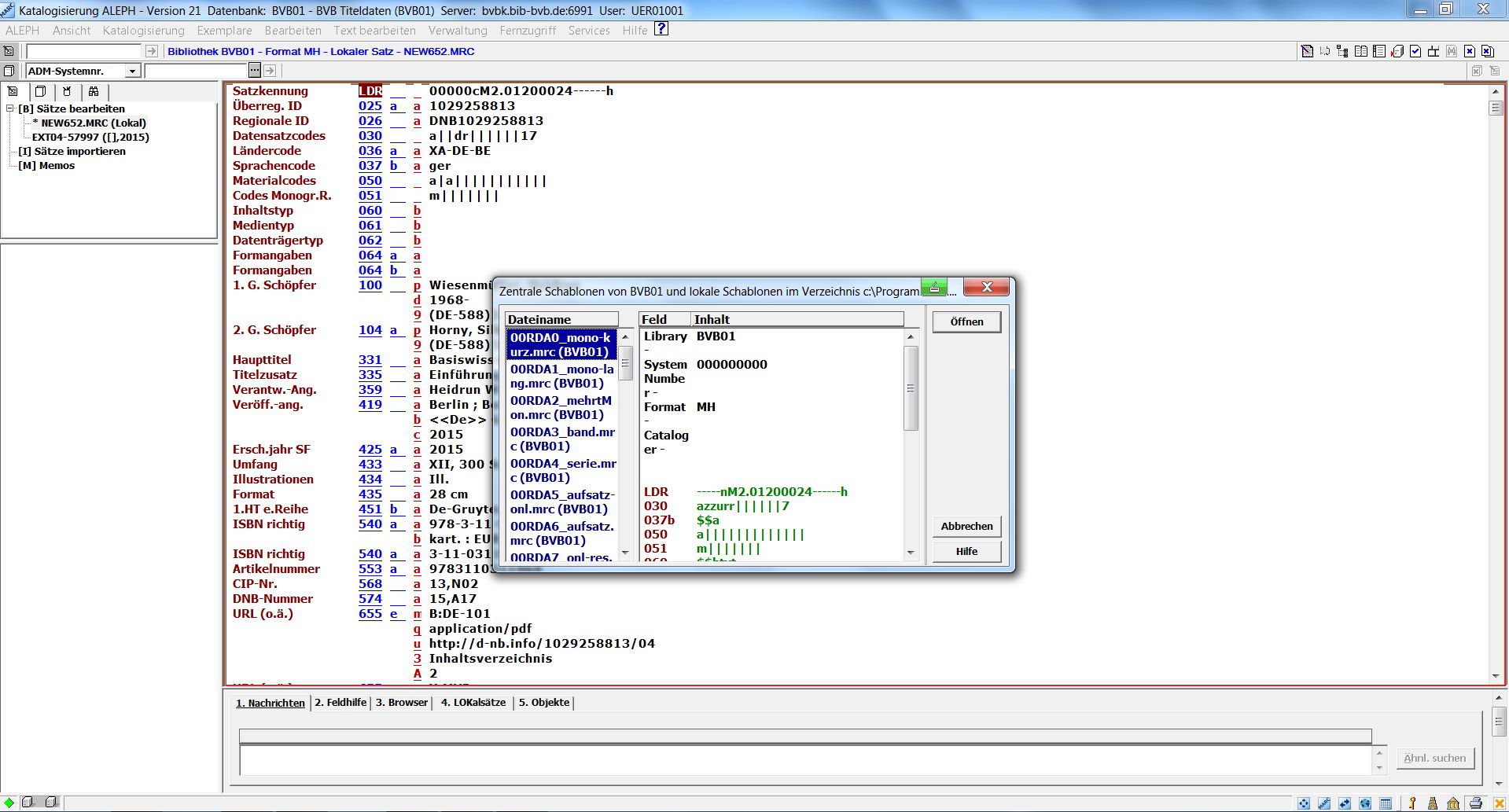Viewport: 1509px width, 812px height.
Task: Open the binoculars search tab in left pane
Action: coord(94,91)
